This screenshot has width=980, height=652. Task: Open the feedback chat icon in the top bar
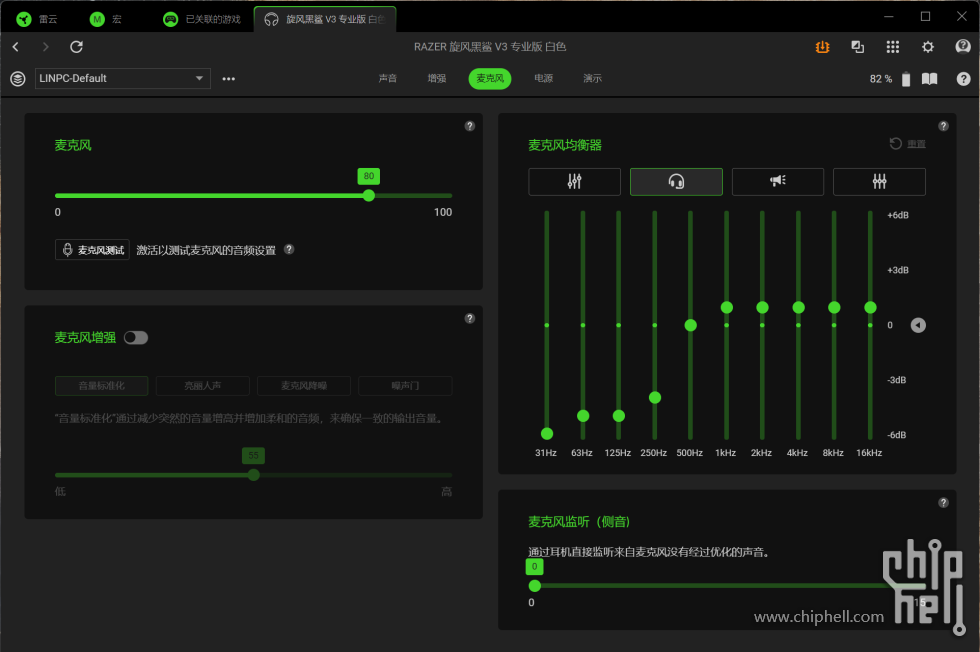(962, 46)
